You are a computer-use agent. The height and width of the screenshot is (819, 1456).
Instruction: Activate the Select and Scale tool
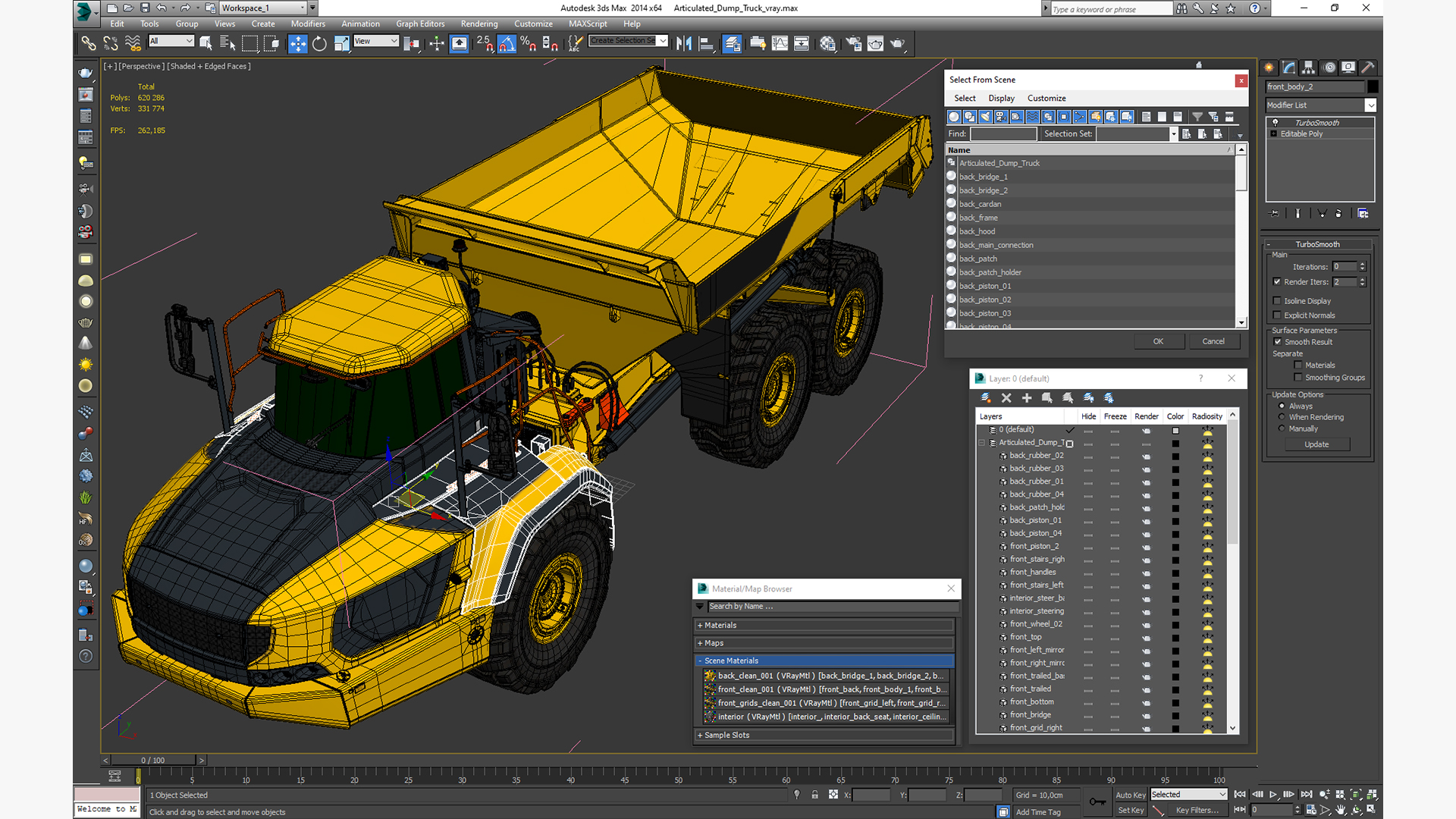pos(341,43)
